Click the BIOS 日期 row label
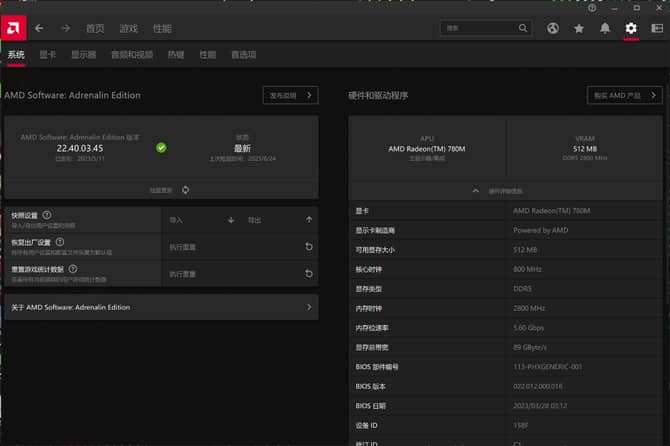 (x=370, y=406)
